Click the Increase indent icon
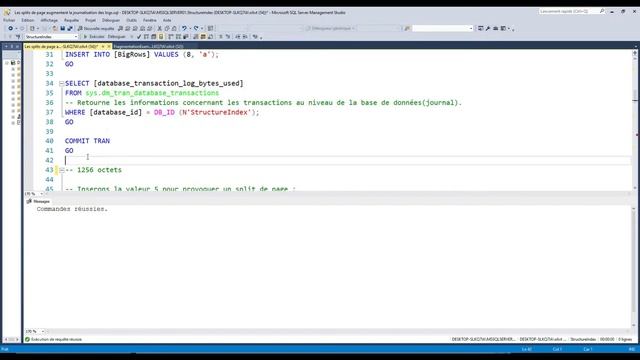This screenshot has height=360, width=640. coord(245,37)
